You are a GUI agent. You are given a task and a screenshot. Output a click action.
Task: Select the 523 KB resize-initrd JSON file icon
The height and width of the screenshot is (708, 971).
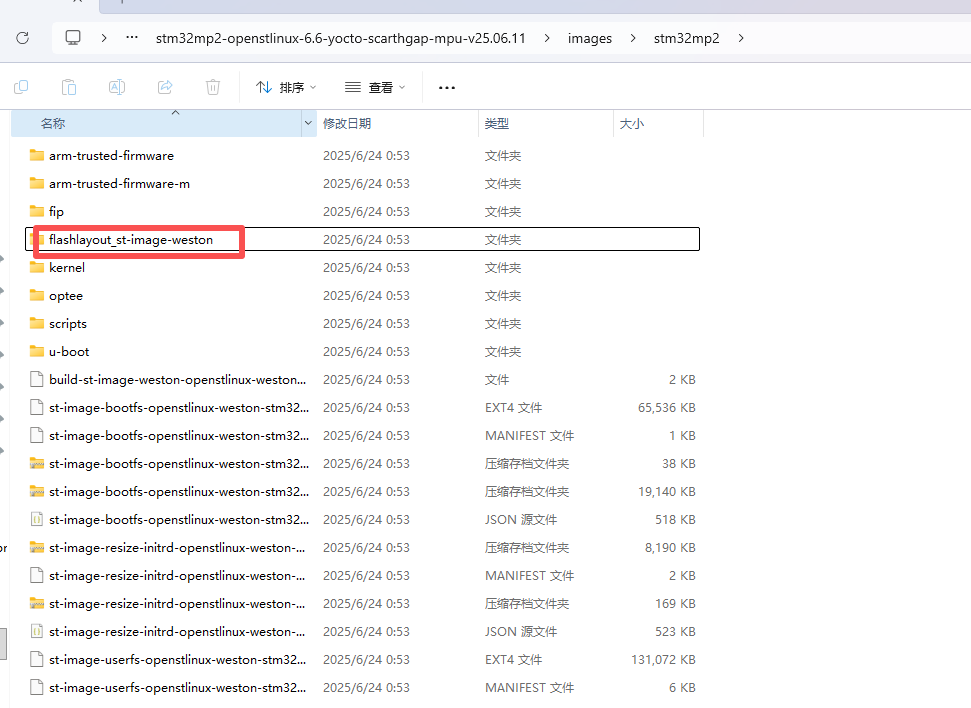(37, 632)
